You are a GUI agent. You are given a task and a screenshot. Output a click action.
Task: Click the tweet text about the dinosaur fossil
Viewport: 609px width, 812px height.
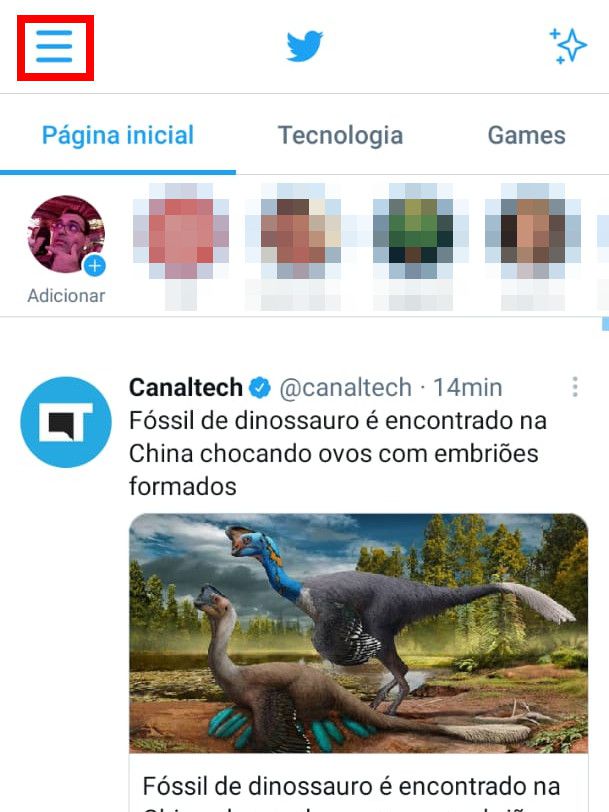[x=338, y=454]
